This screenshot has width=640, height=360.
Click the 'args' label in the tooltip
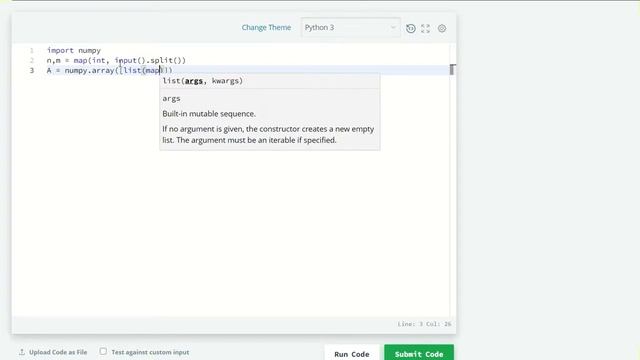(x=171, y=99)
